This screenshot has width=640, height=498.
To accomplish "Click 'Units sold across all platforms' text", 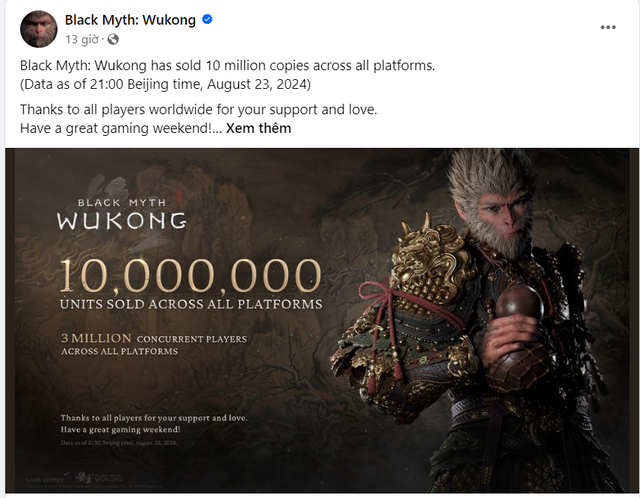I will [x=190, y=303].
